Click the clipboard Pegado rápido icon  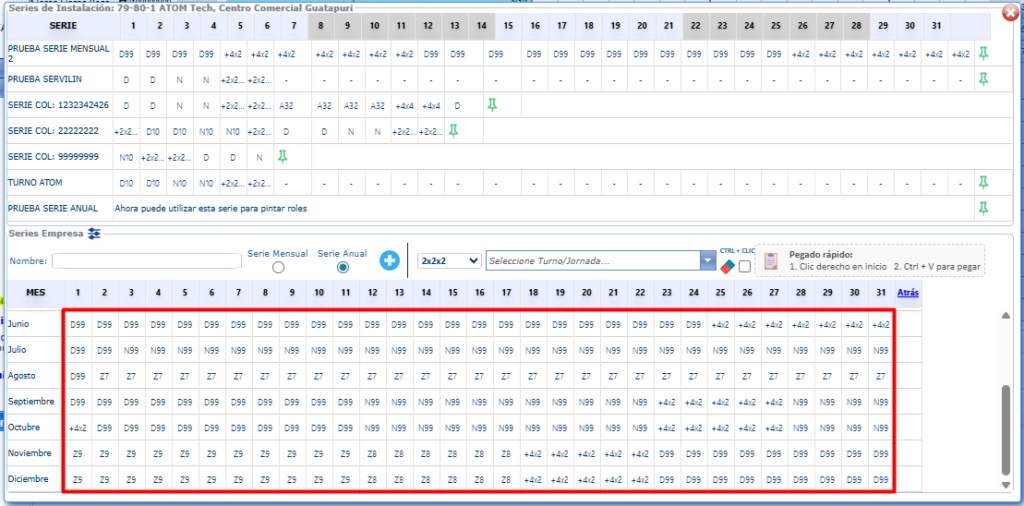(x=771, y=261)
